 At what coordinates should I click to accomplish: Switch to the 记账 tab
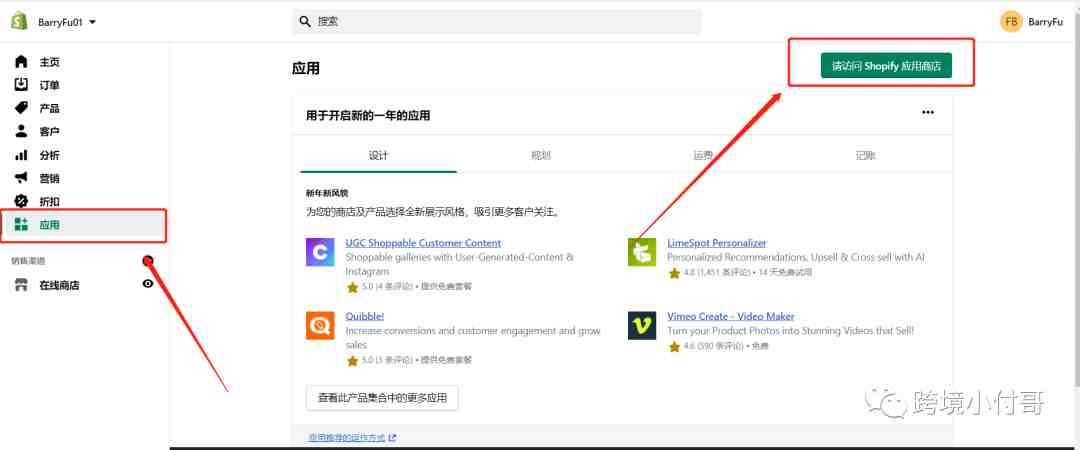(866, 156)
